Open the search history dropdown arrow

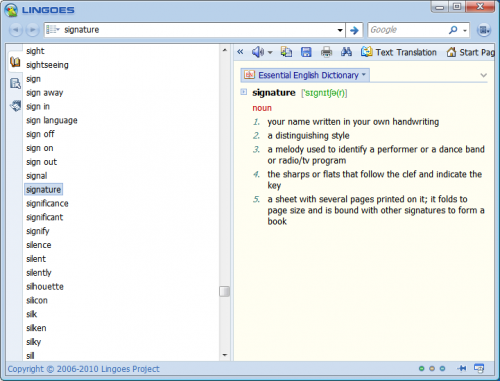[340, 30]
